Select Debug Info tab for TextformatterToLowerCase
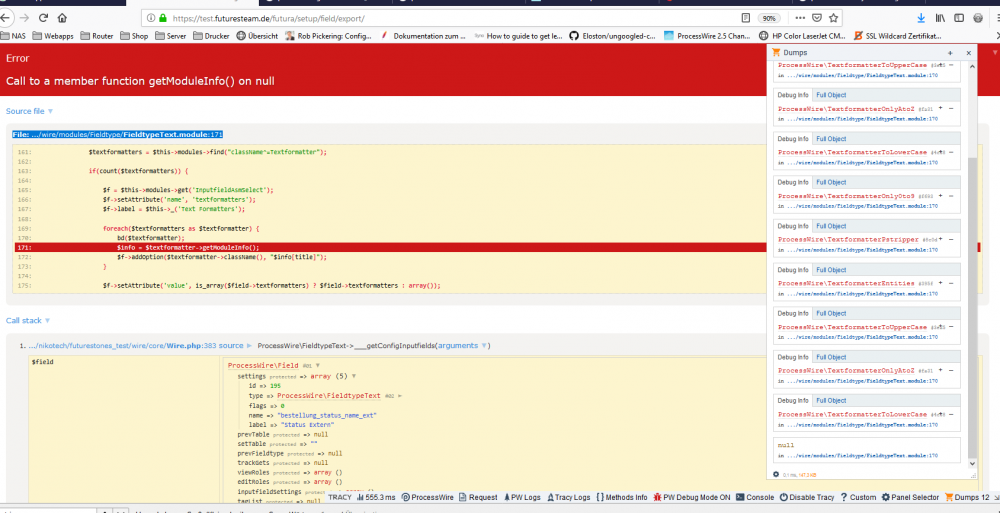 pos(793,139)
